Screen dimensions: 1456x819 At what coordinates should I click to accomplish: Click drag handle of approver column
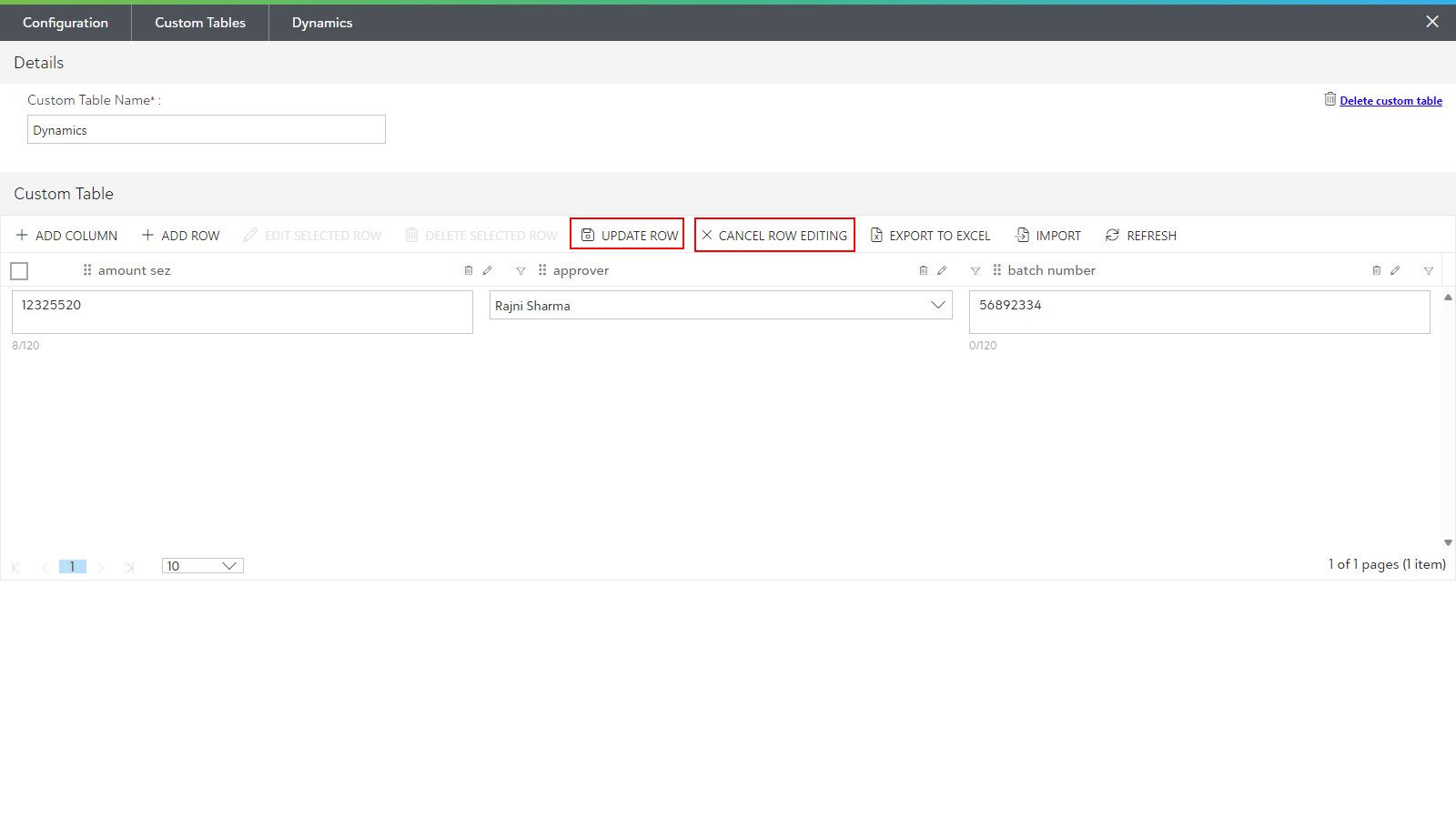542,270
